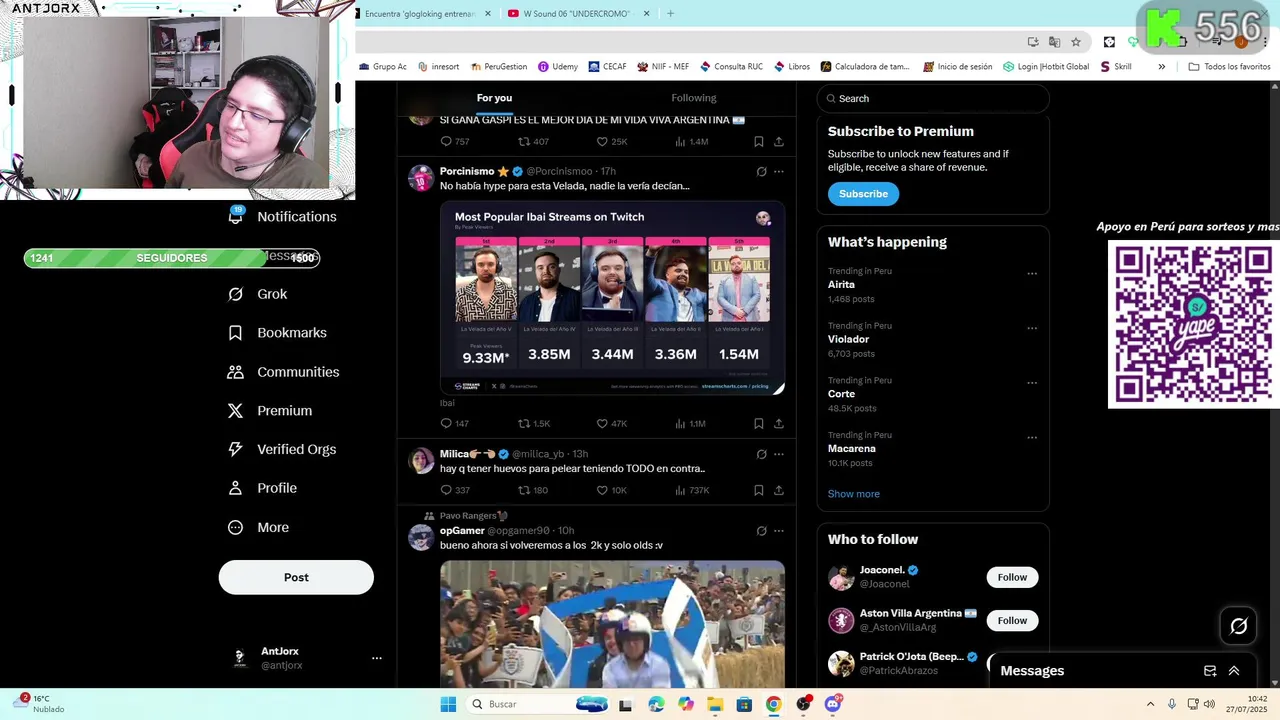The image size is (1280, 720).
Task: Open Windows Start menu
Action: [x=448, y=704]
